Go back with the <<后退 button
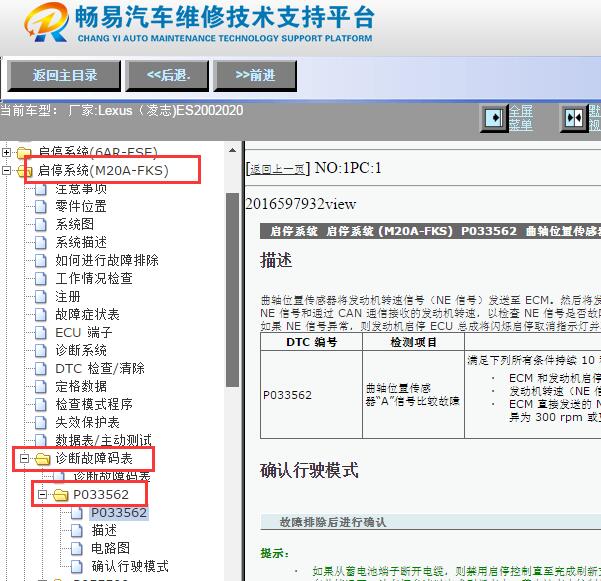Screen dimensions: 601x581 pos(167,75)
